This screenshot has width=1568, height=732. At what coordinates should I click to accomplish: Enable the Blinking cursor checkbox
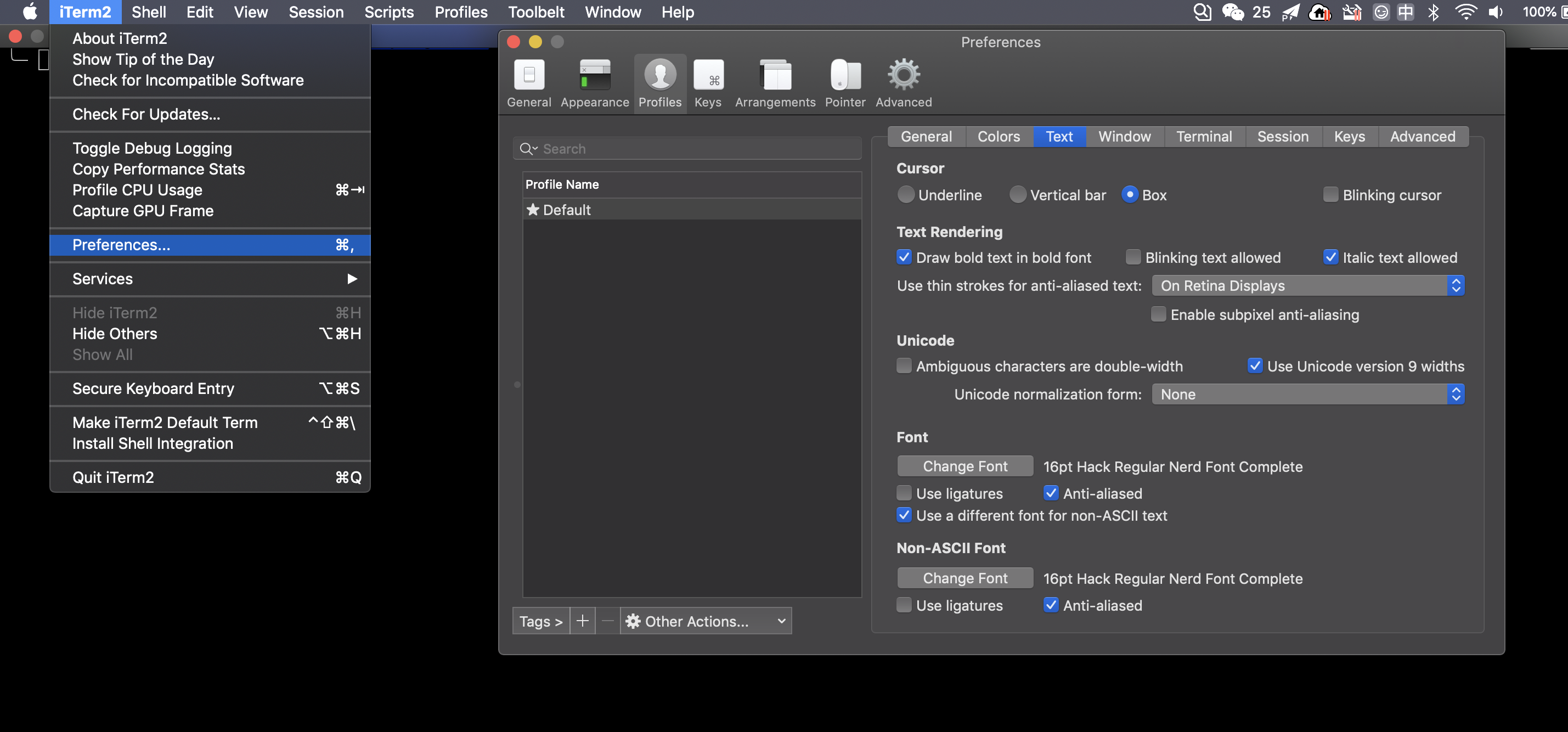pos(1330,195)
